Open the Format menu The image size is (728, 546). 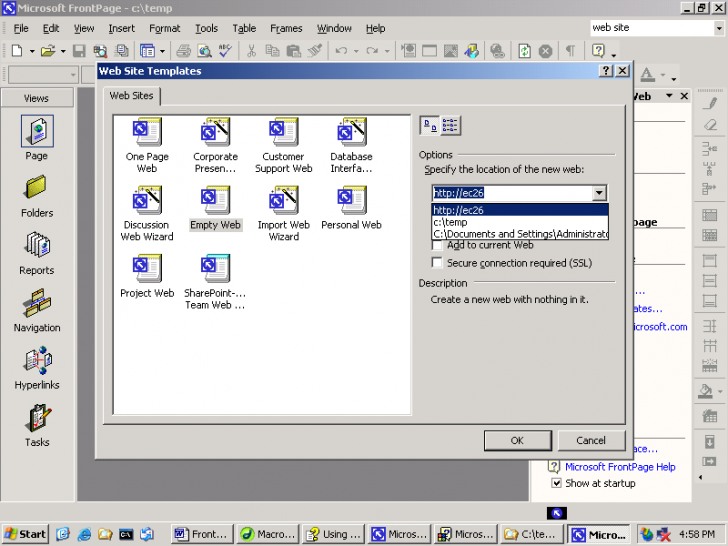[165, 28]
